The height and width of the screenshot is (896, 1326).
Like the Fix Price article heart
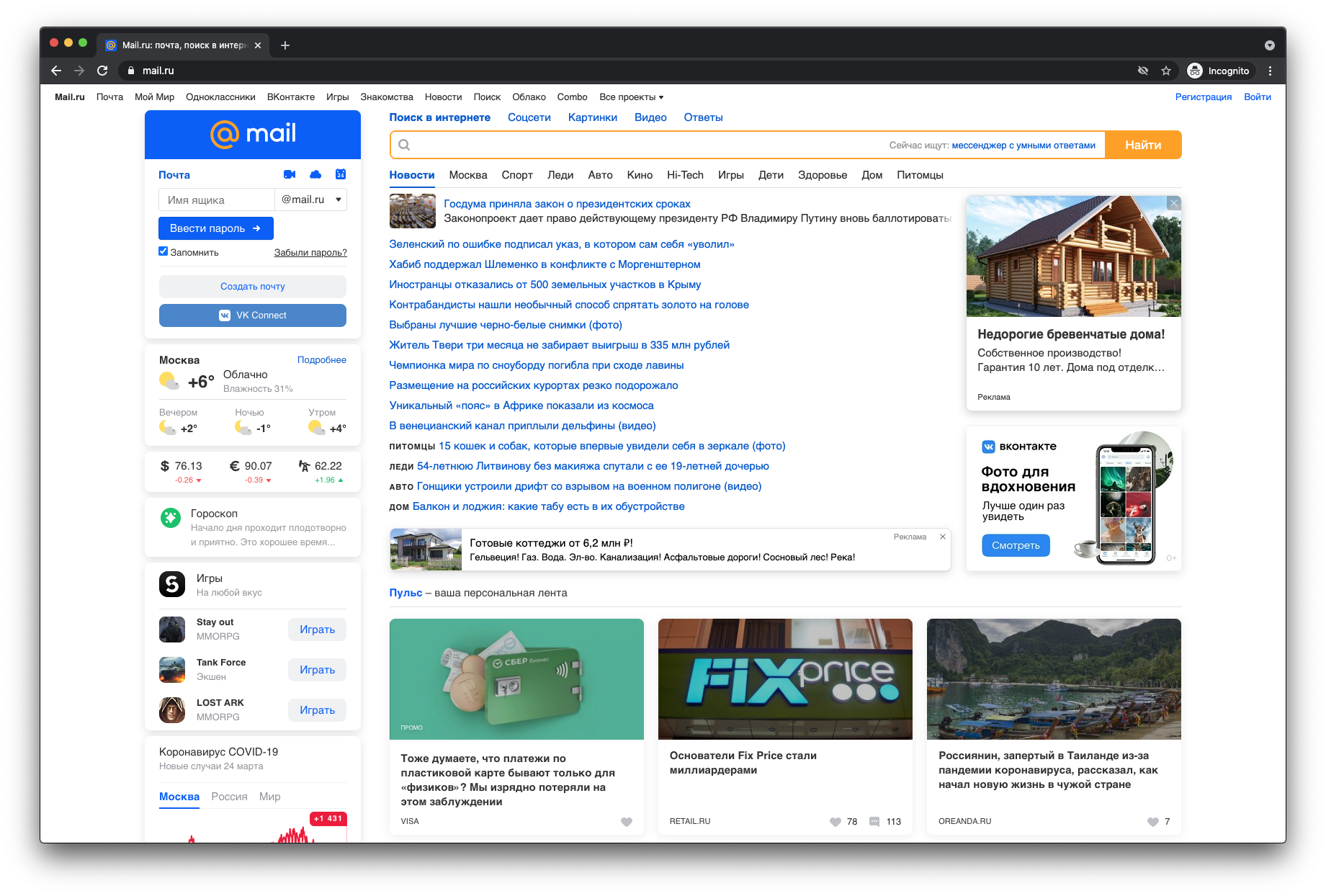pyautogui.click(x=836, y=822)
